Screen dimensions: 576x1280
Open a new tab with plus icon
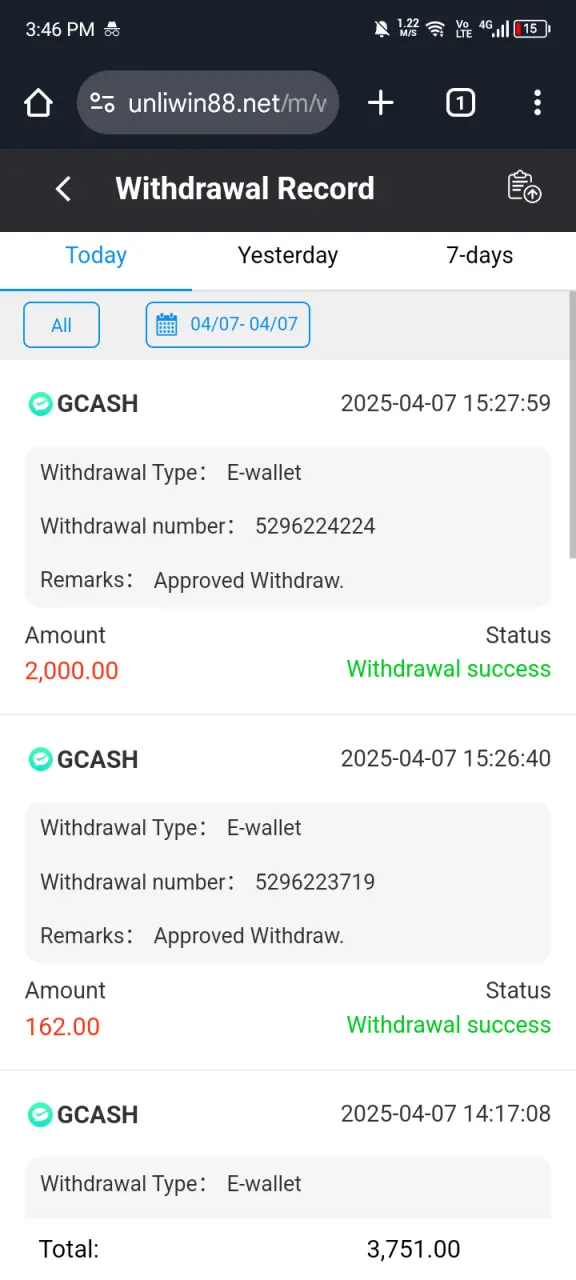381,103
